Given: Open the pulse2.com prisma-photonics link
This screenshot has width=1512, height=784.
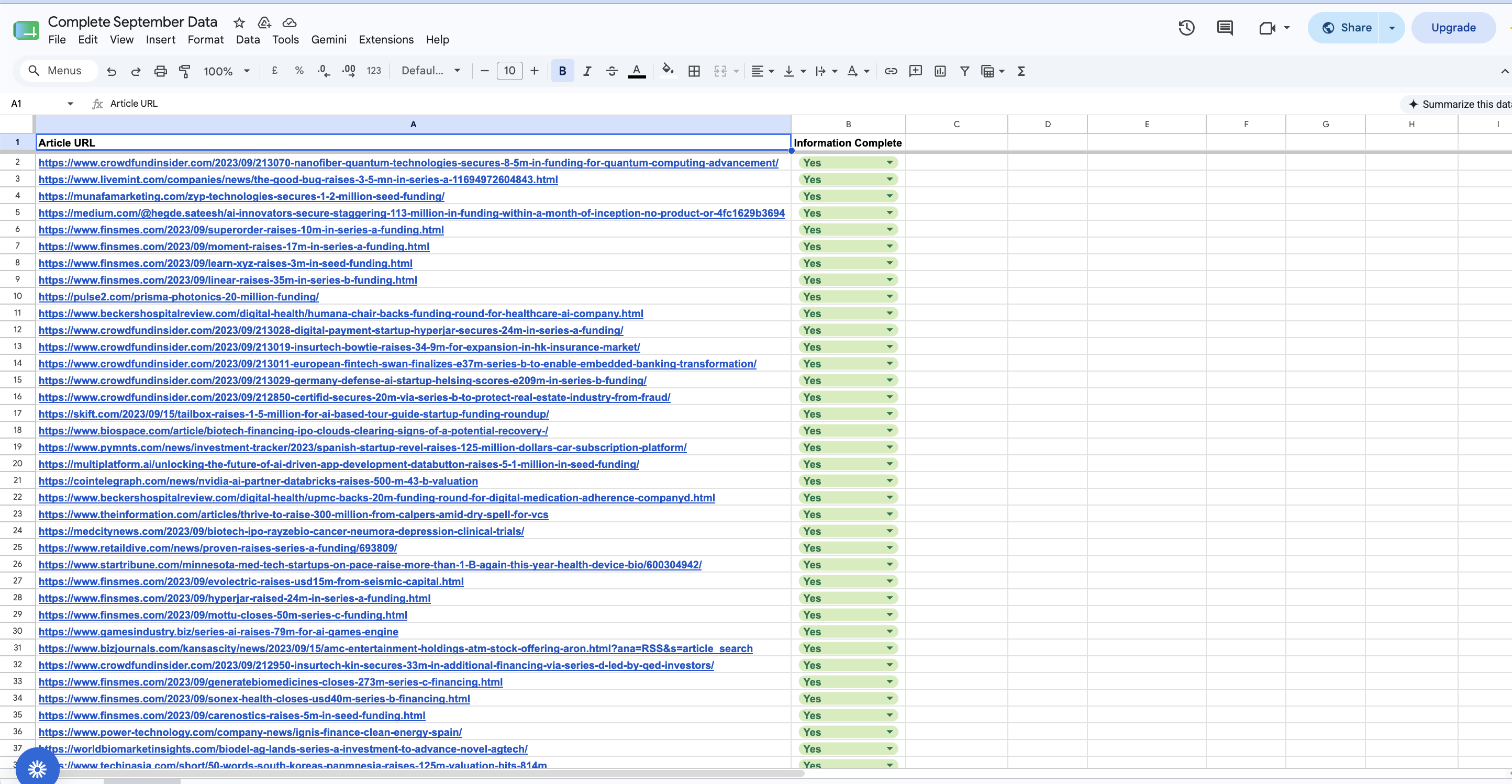Looking at the screenshot, I should tap(179, 296).
